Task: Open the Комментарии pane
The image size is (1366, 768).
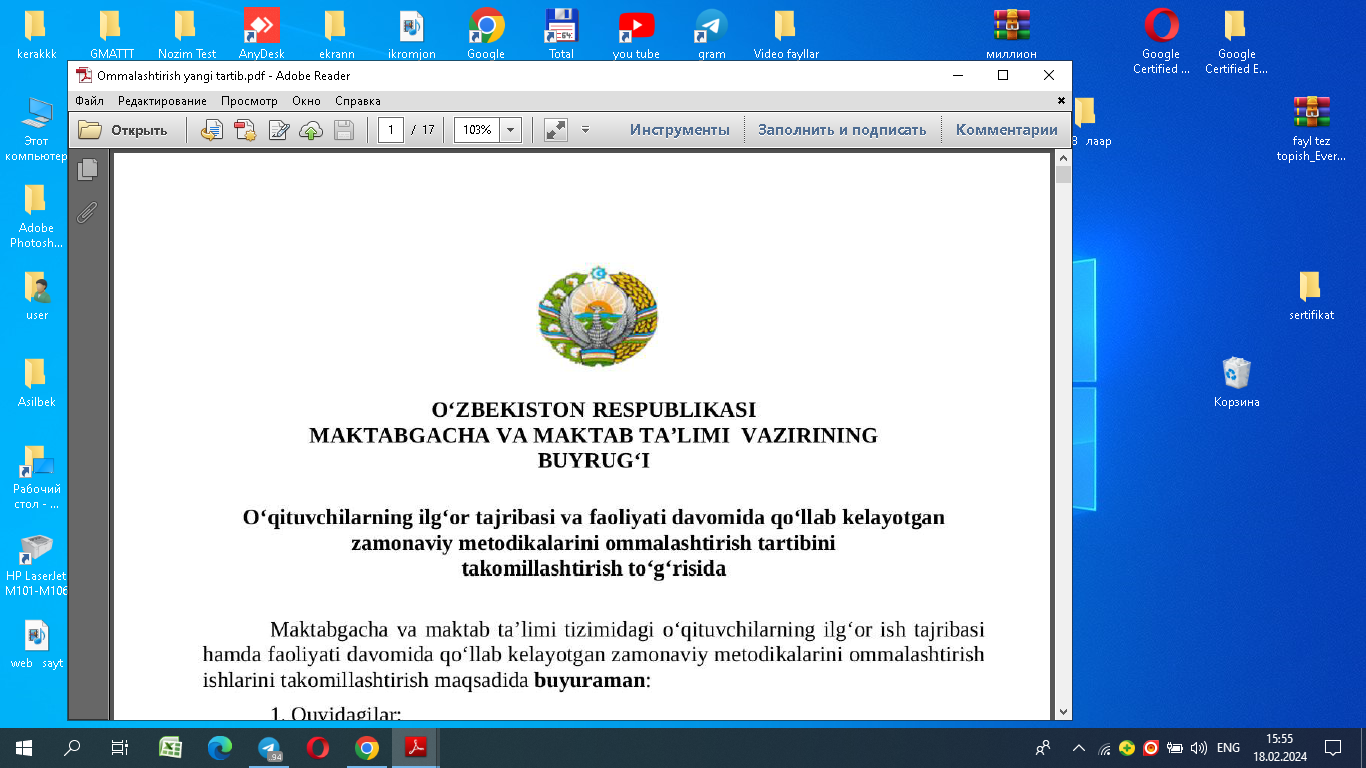Action: point(1006,130)
